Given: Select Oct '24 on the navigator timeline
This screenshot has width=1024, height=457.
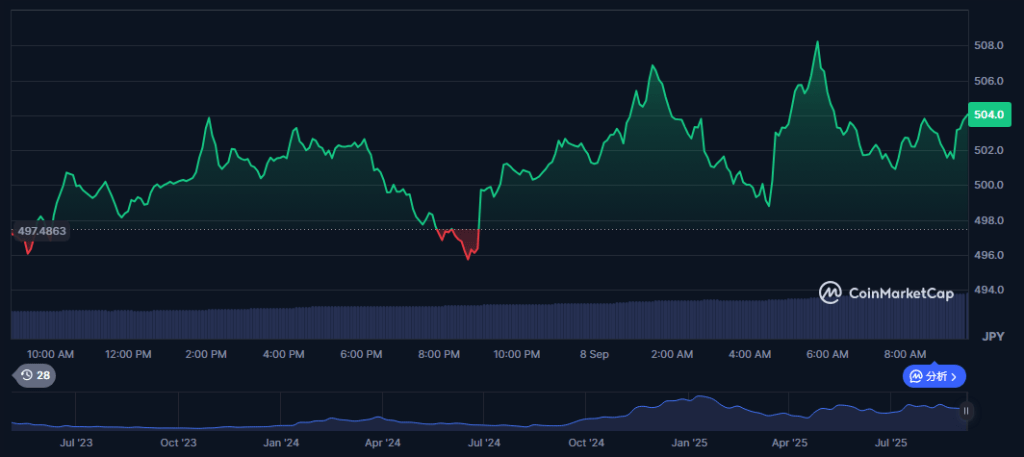Looking at the screenshot, I should tap(586, 443).
